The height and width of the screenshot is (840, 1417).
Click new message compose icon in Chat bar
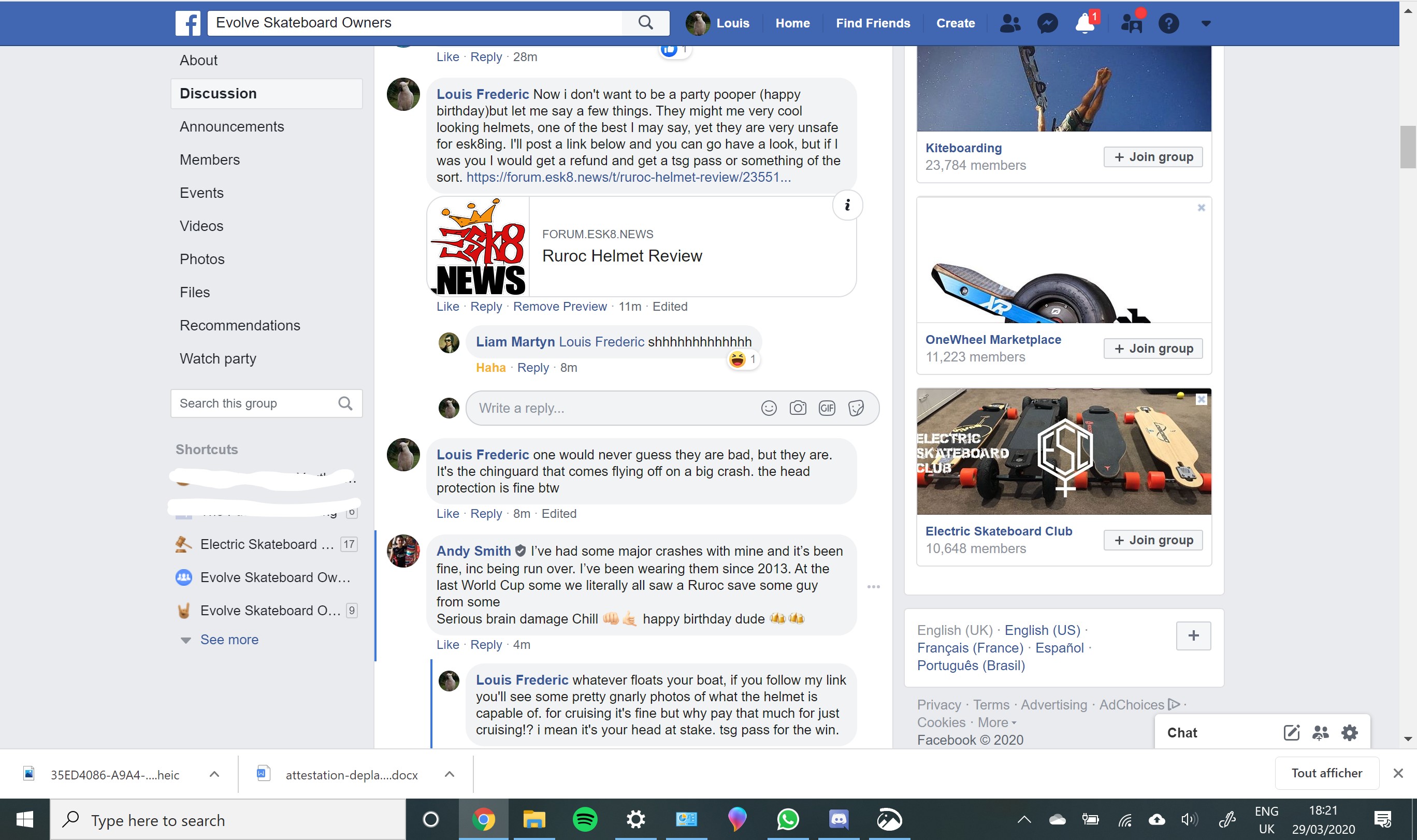pos(1291,733)
